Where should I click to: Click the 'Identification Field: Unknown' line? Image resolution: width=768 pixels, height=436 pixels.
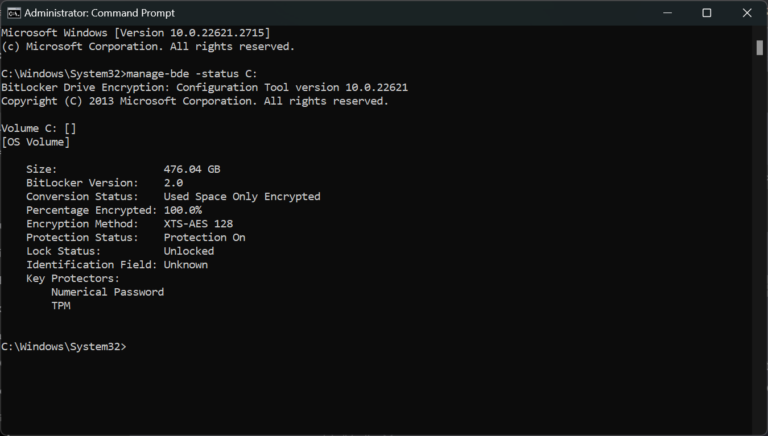point(117,265)
